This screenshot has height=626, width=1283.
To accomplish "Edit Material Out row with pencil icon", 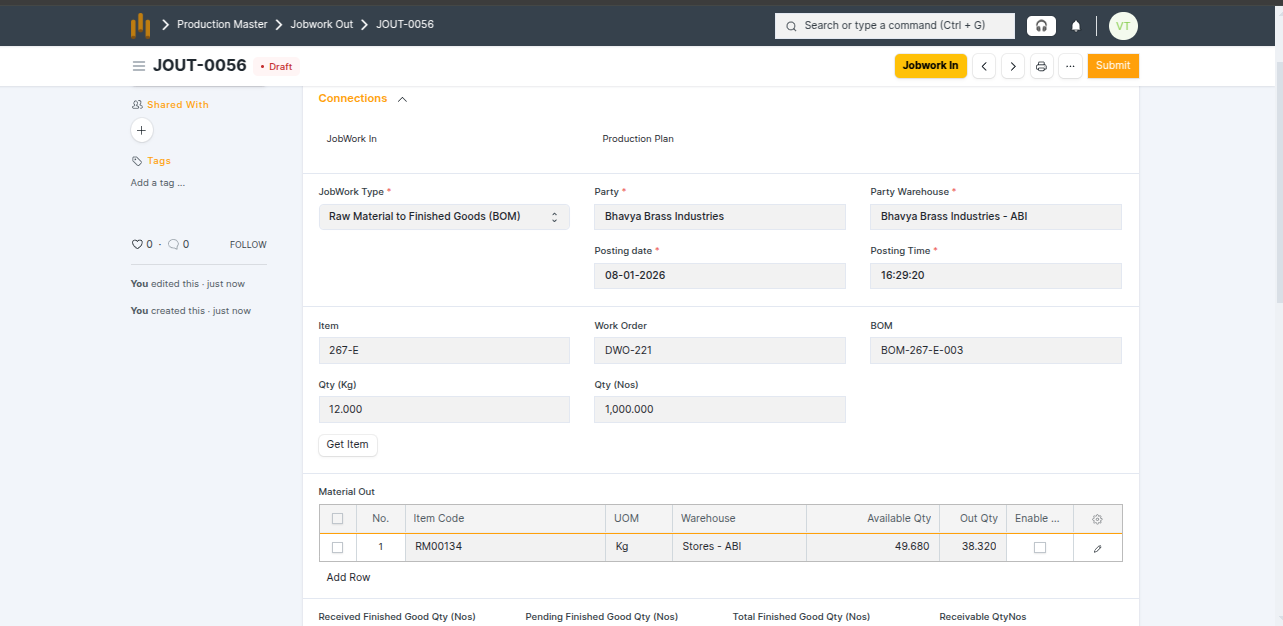I will pyautogui.click(x=1097, y=548).
